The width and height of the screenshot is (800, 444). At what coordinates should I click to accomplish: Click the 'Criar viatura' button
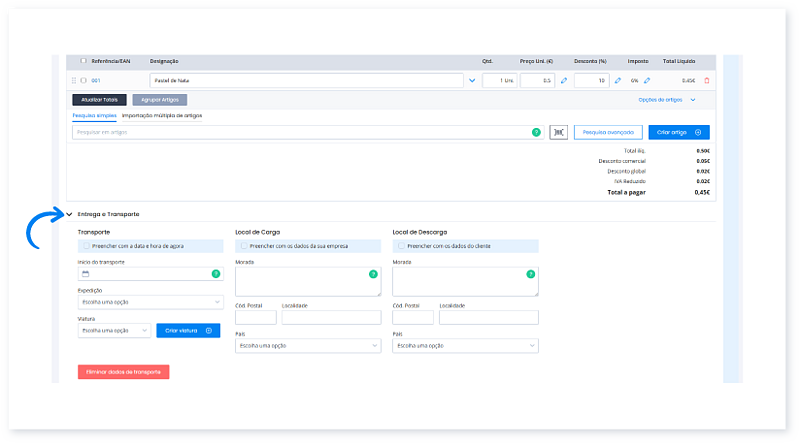(x=188, y=330)
